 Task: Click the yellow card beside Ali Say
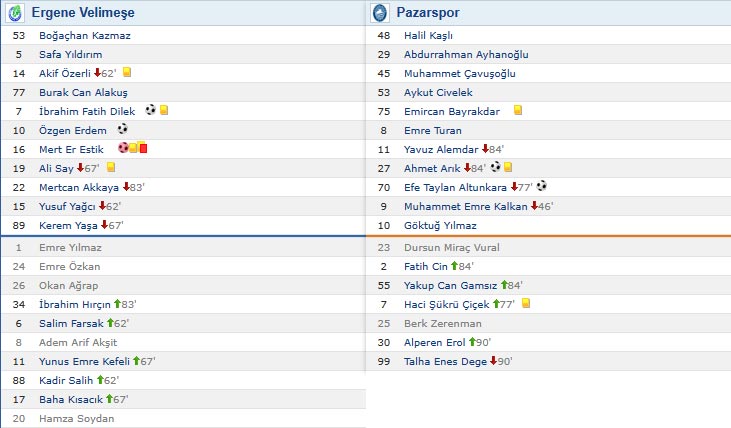pos(111,167)
